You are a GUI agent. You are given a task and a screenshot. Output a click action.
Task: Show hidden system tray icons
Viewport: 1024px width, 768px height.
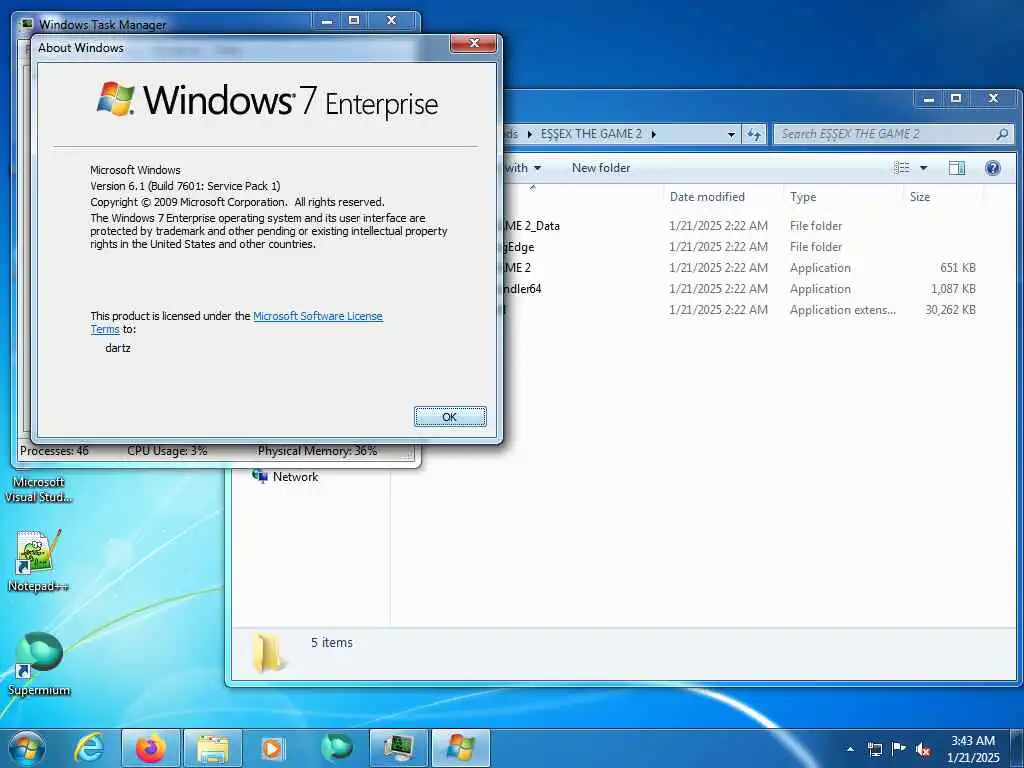(850, 749)
